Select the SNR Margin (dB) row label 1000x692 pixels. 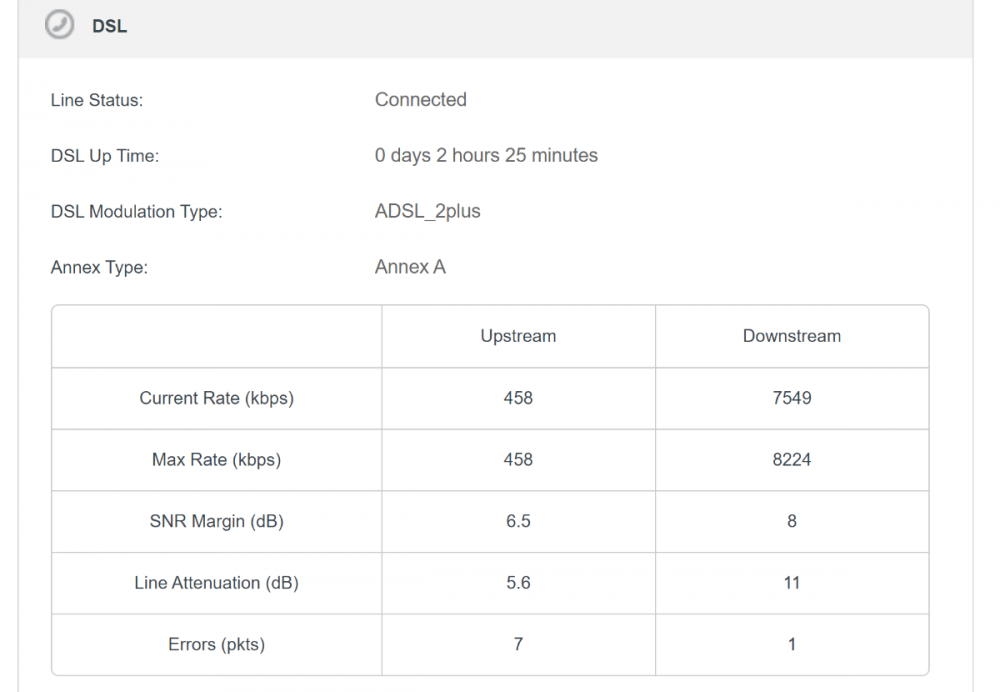point(216,521)
